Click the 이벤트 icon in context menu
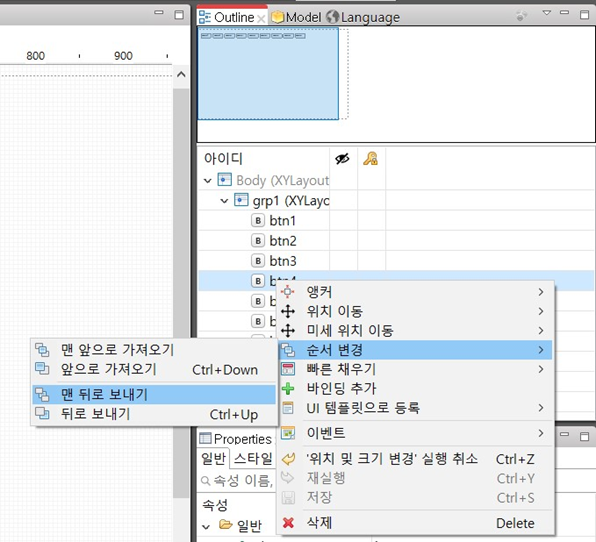This screenshot has height=542, width=596. (x=288, y=433)
